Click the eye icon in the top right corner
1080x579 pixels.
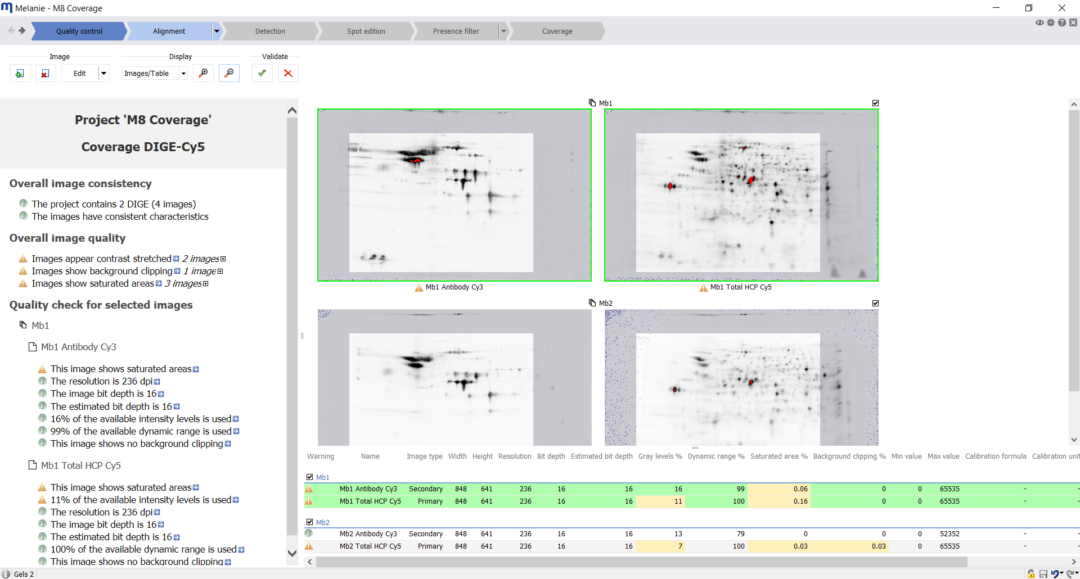point(1040,22)
